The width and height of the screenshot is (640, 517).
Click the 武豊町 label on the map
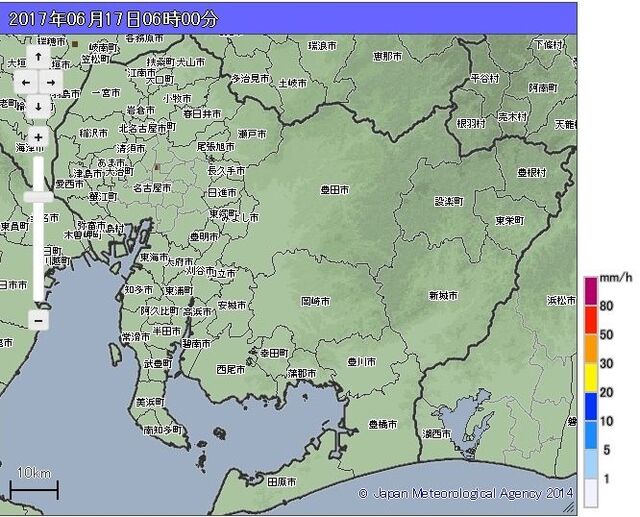pyautogui.click(x=158, y=363)
